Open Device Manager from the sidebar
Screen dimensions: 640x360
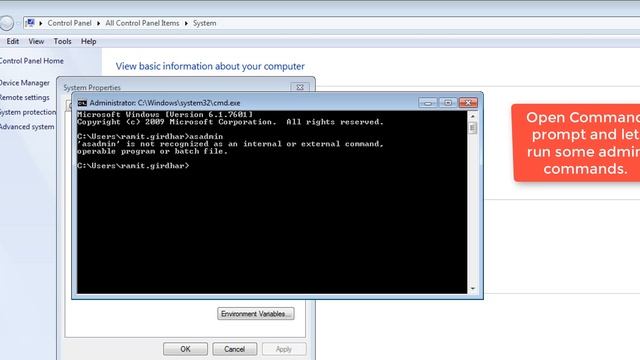(24, 83)
